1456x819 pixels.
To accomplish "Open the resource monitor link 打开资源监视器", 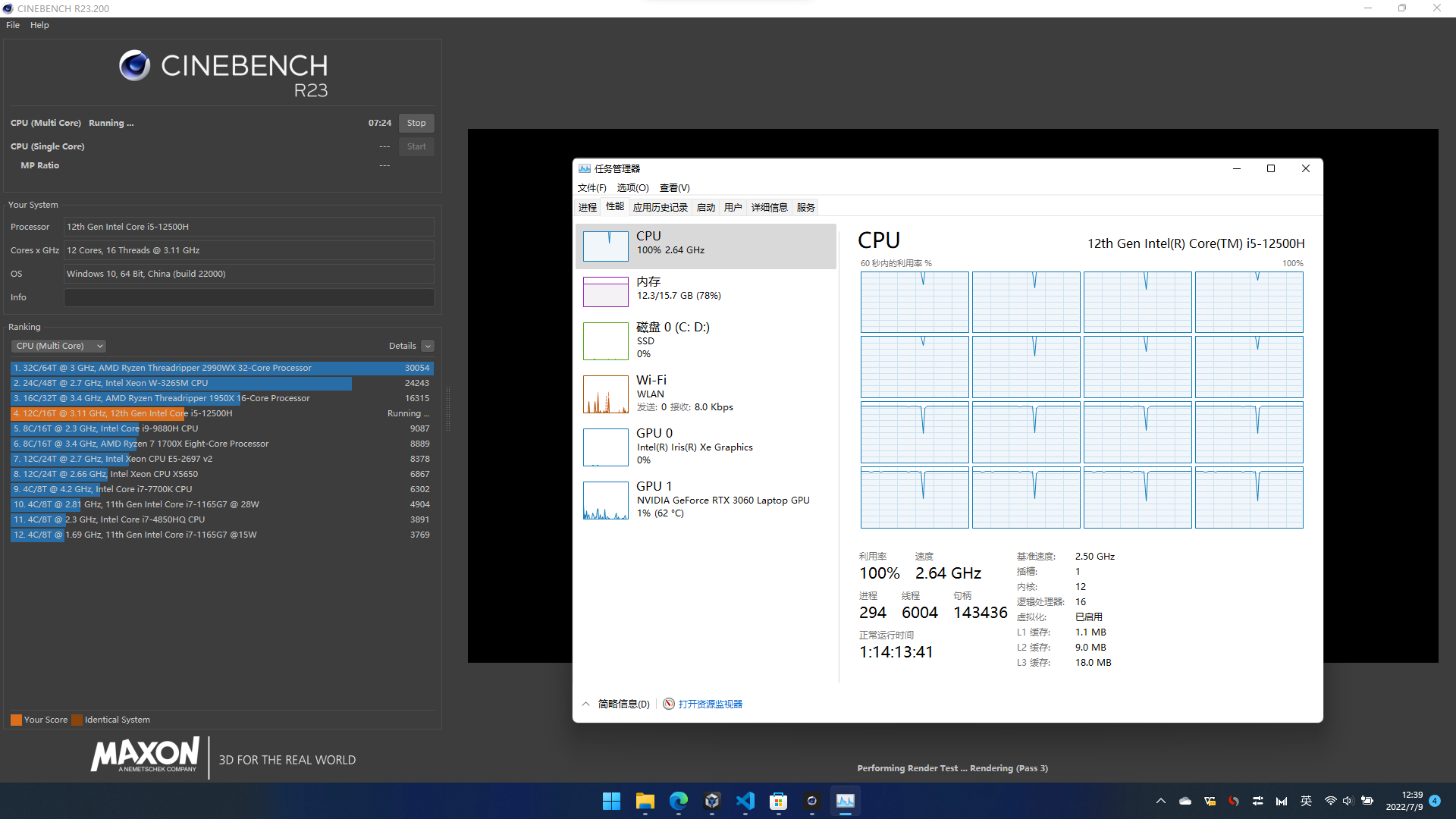I will coord(710,704).
